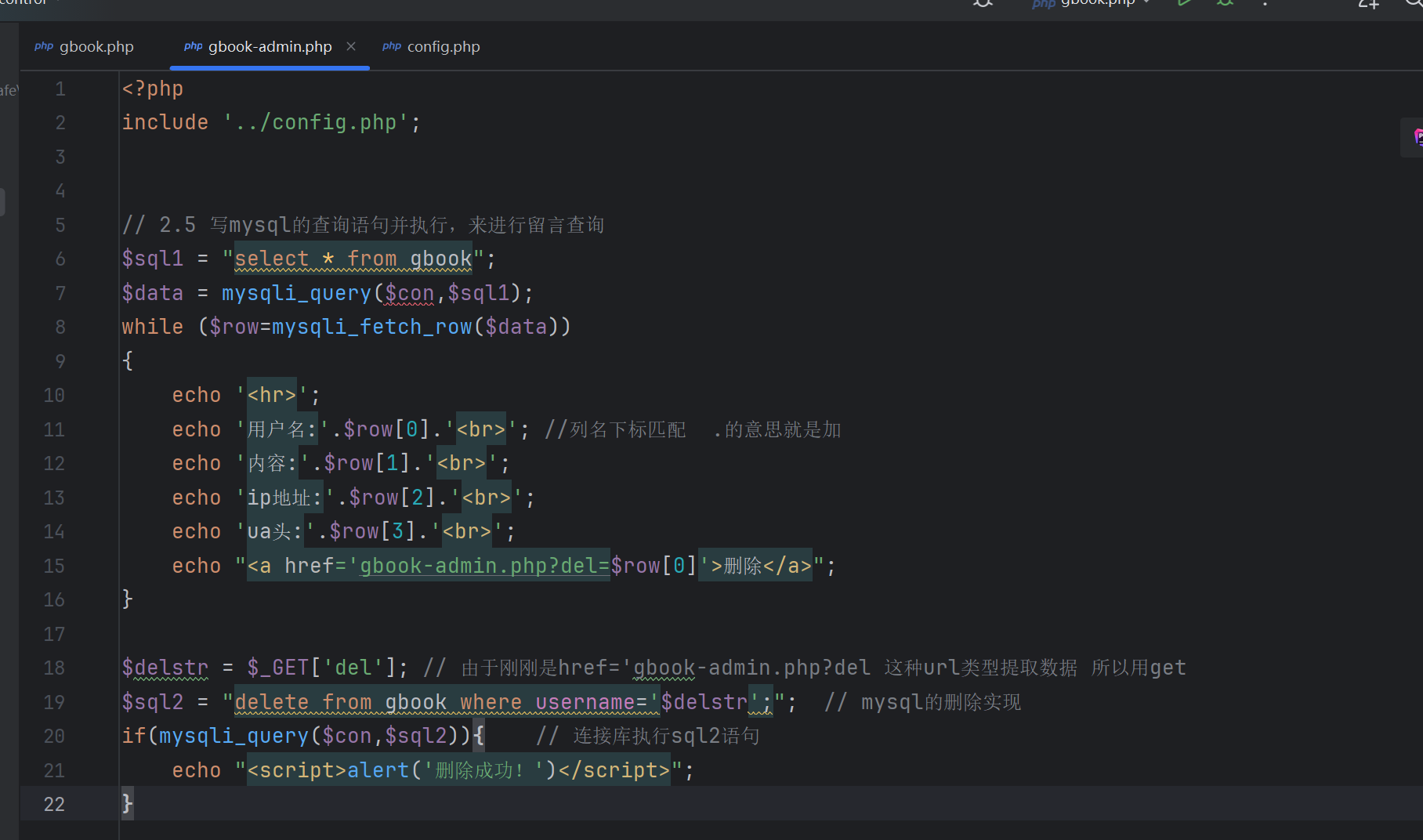Click the '../config.php' include path string

(x=316, y=123)
